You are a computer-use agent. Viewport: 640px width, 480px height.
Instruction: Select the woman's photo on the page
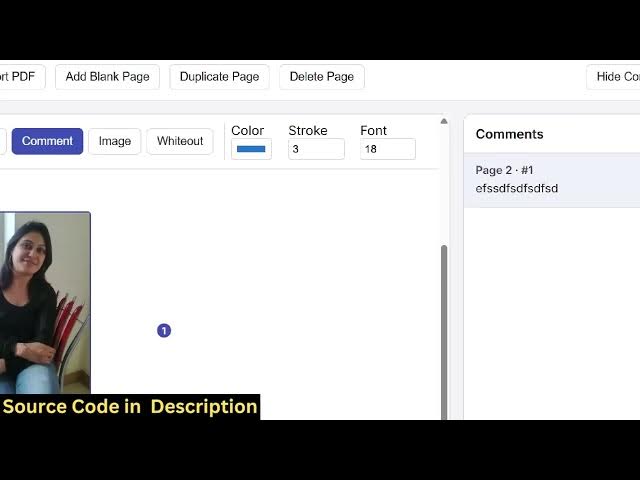click(x=44, y=302)
